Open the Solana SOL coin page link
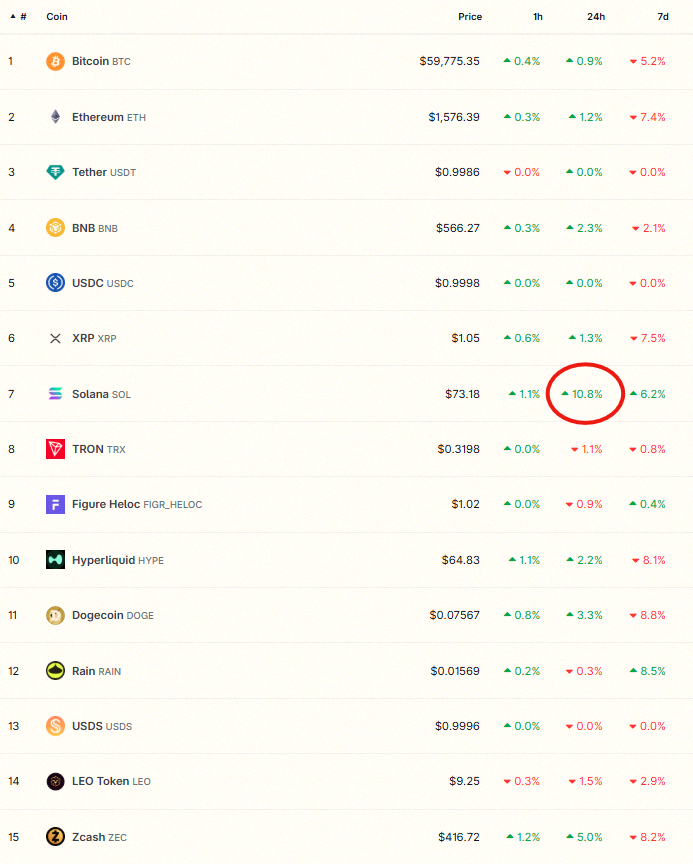Screen dimensions: 693x864 [101, 394]
